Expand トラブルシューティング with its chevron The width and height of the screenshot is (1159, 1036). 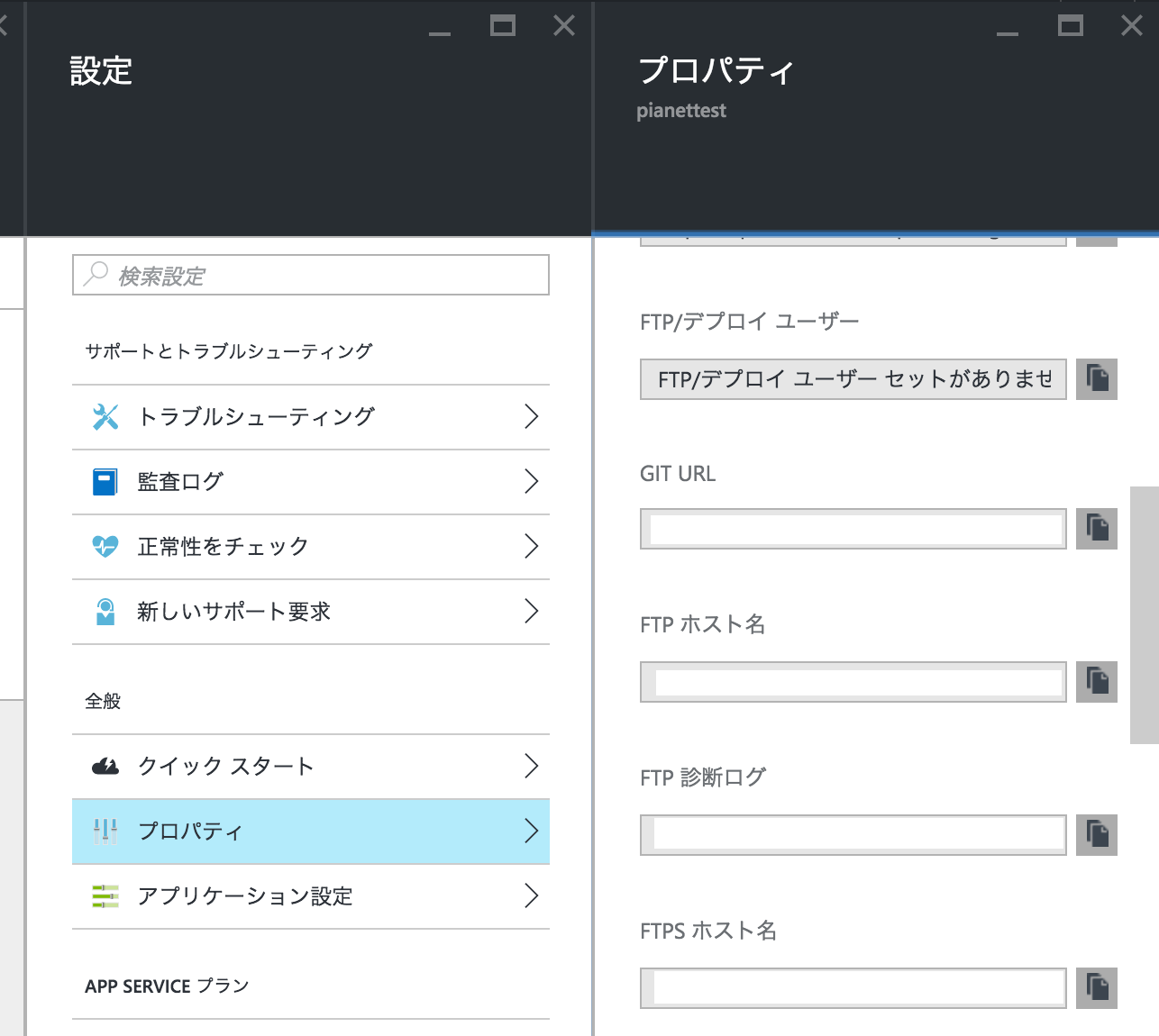click(x=532, y=416)
